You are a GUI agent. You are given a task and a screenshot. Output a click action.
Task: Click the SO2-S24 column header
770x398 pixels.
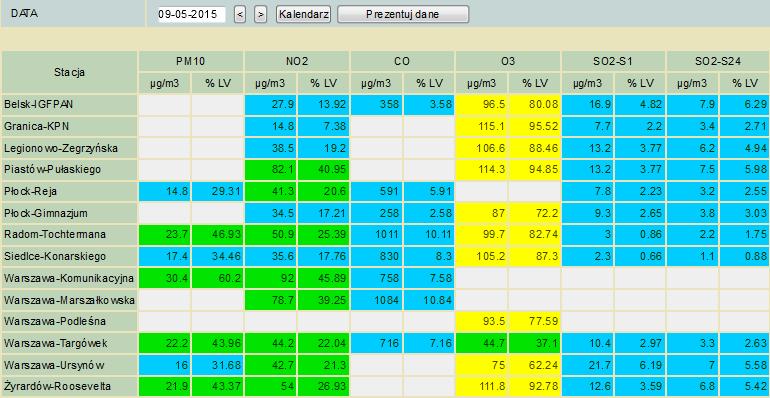coord(718,61)
